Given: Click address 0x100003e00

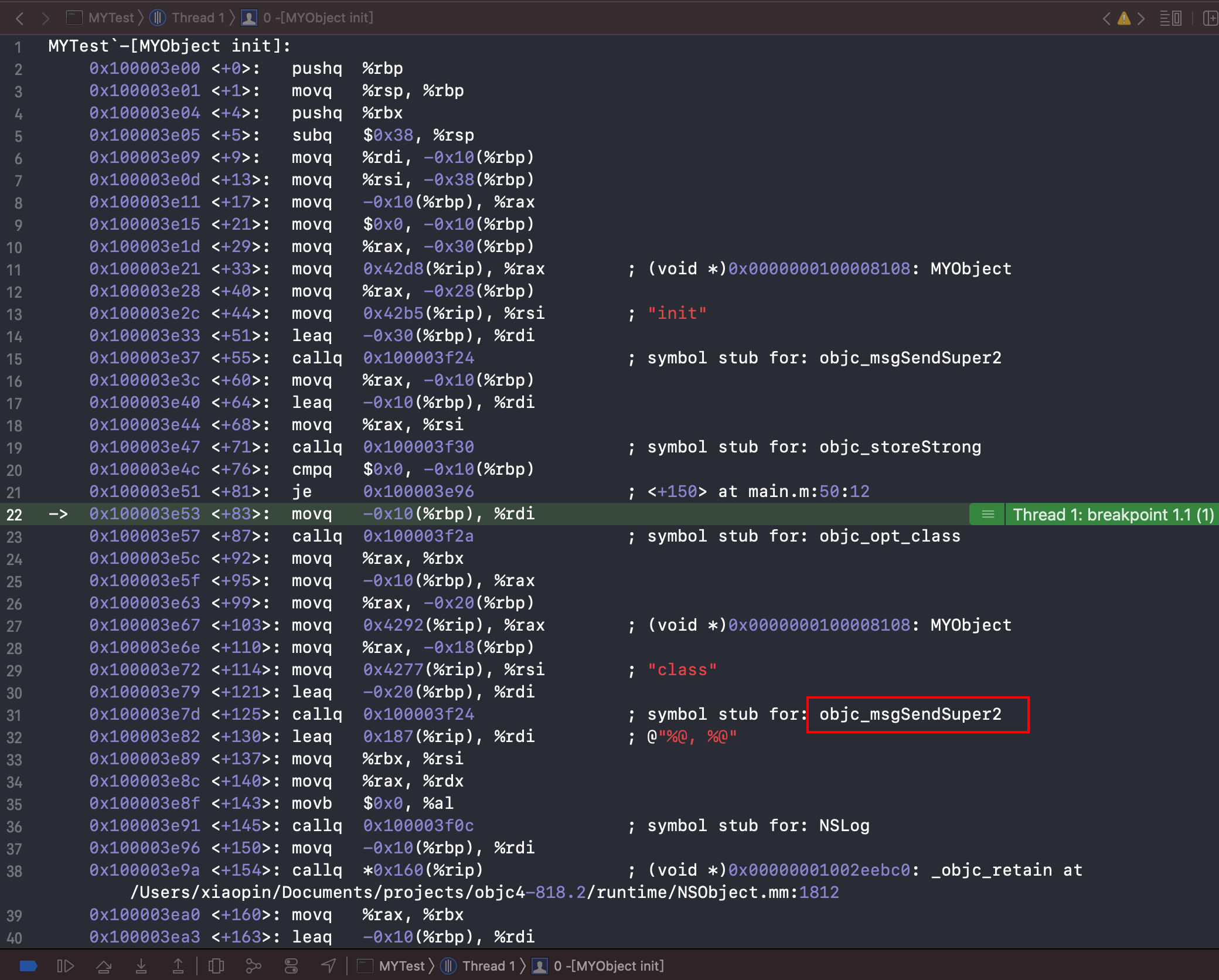Looking at the screenshot, I should (x=145, y=68).
